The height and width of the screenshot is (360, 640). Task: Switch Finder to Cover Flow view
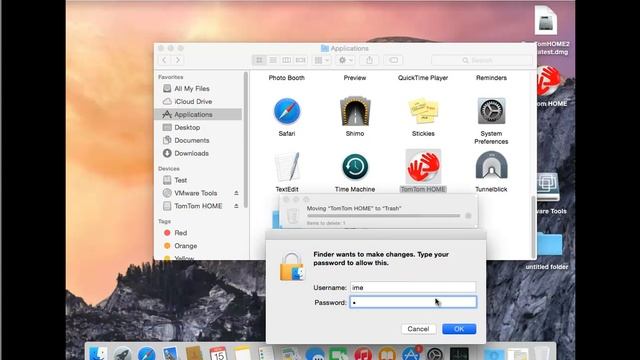tap(300, 60)
